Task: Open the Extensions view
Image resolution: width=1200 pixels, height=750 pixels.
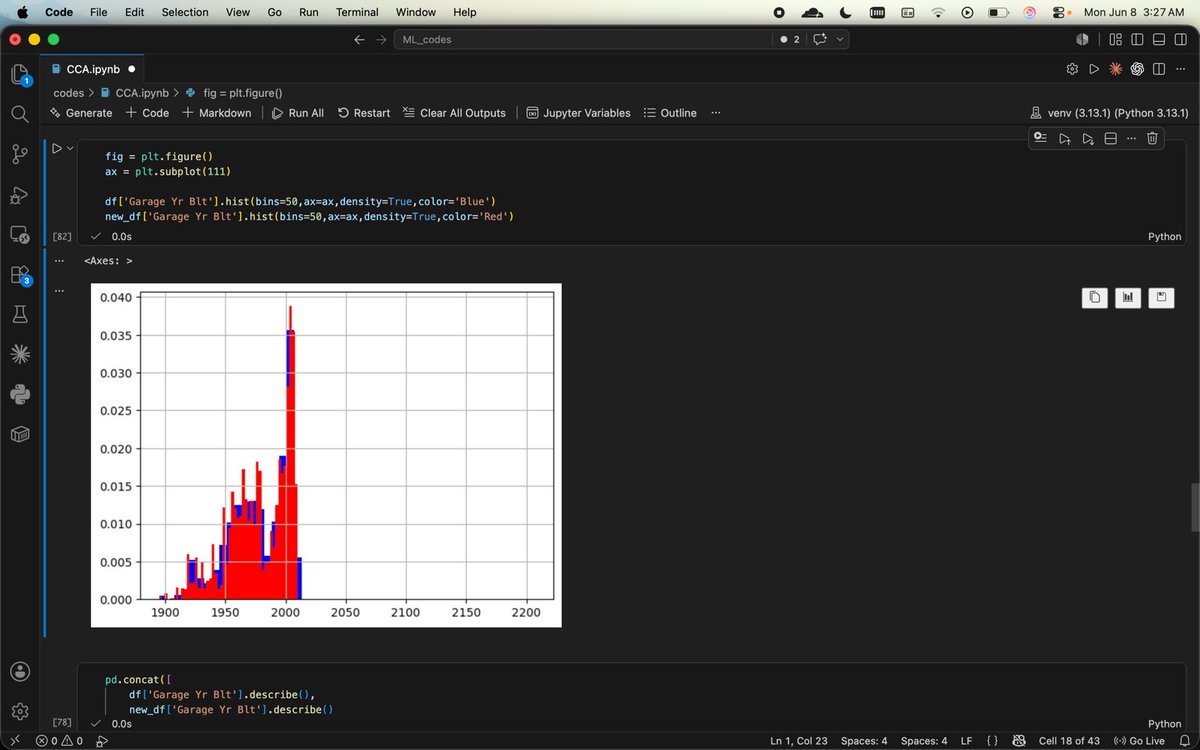Action: 19,274
